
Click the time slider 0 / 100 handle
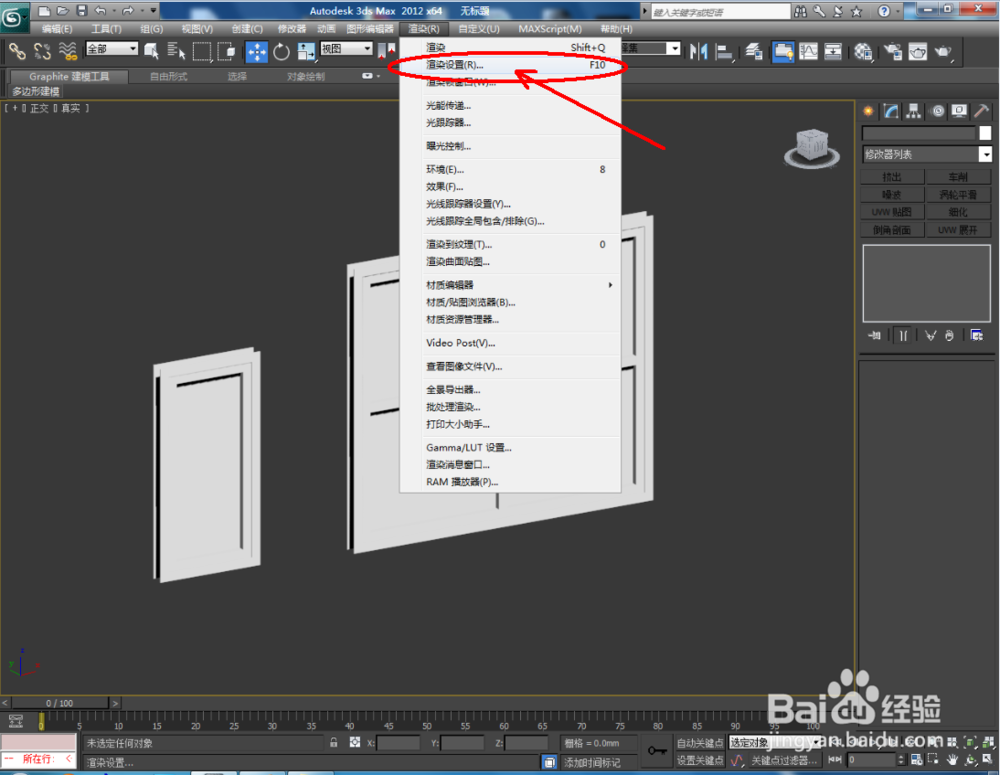point(60,703)
